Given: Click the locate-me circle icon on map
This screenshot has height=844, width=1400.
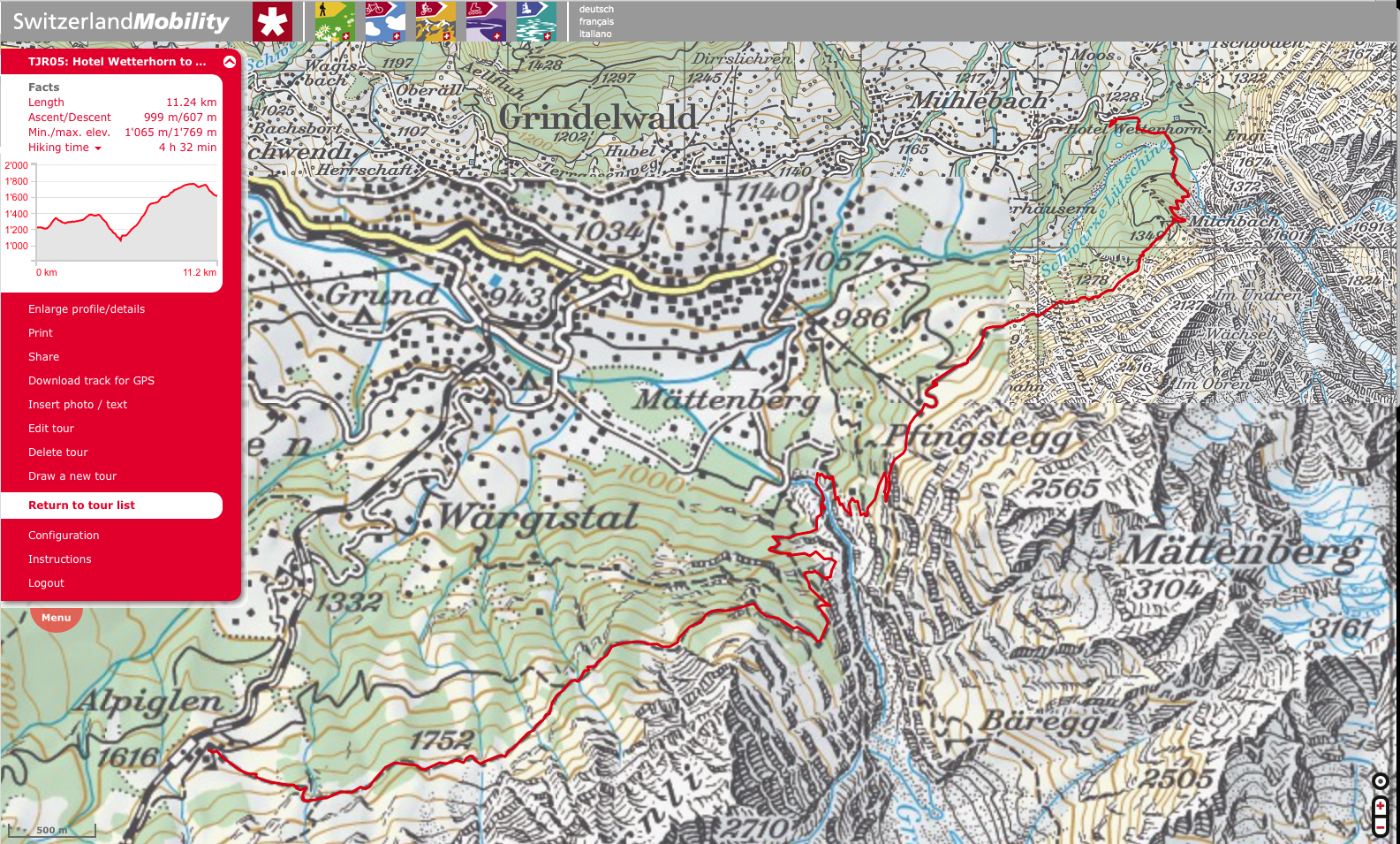Looking at the screenshot, I should (1380, 781).
